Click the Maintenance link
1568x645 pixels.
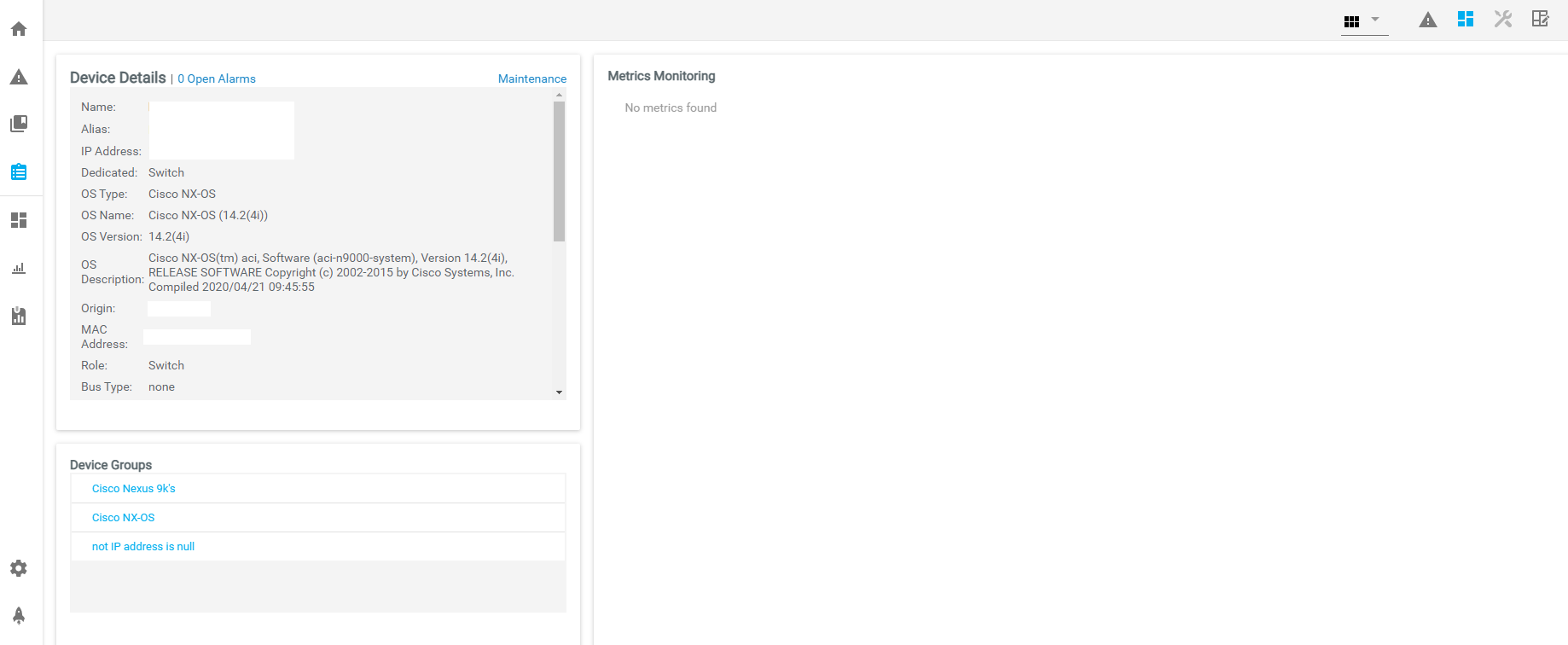pyautogui.click(x=532, y=78)
